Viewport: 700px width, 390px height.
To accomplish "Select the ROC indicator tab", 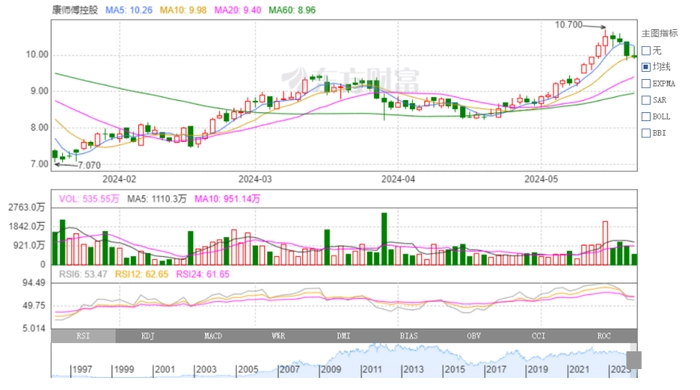I will pyautogui.click(x=604, y=336).
